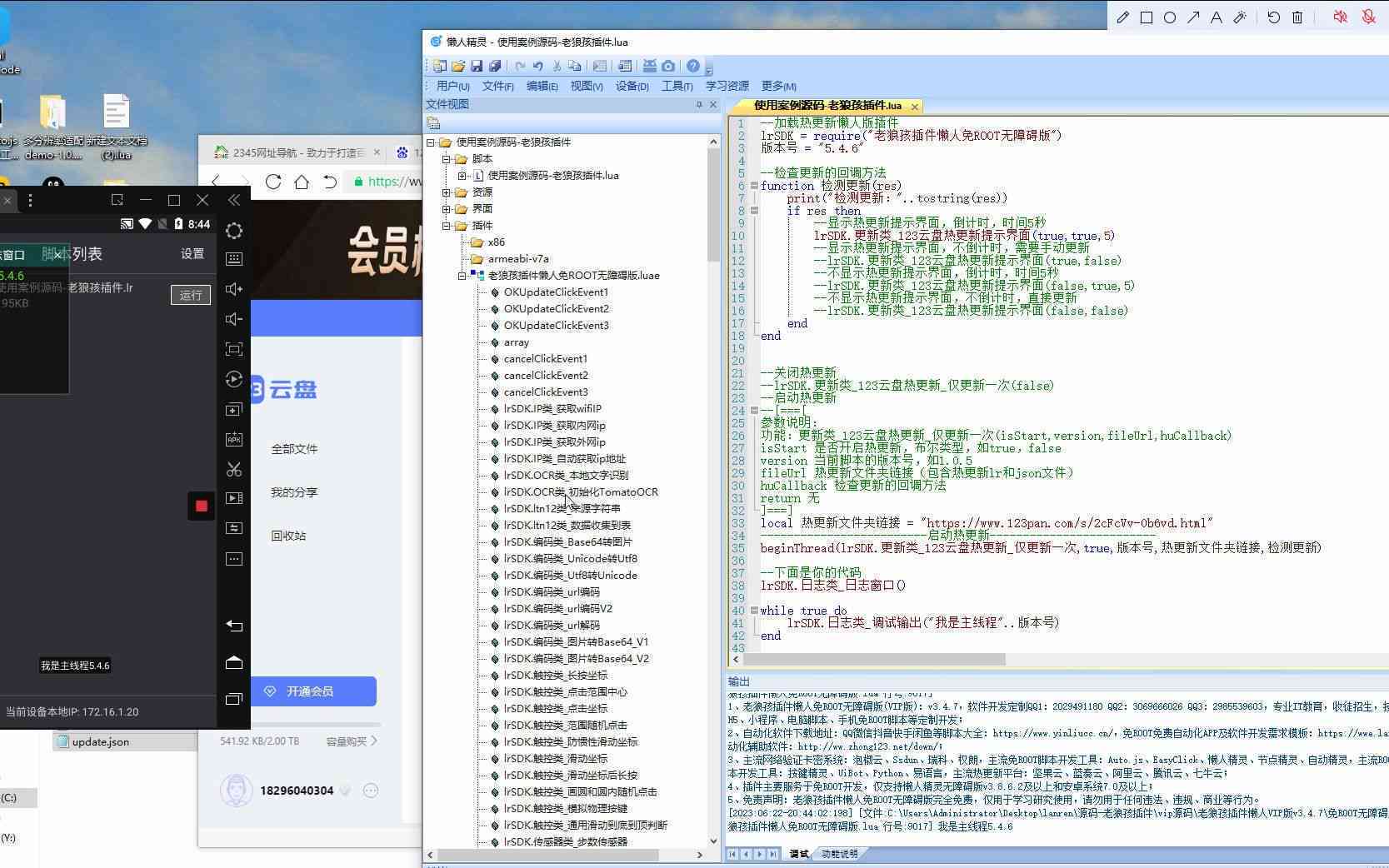Click the emulator Android home button
Viewport: 1389px width, 868px height.
(x=234, y=662)
